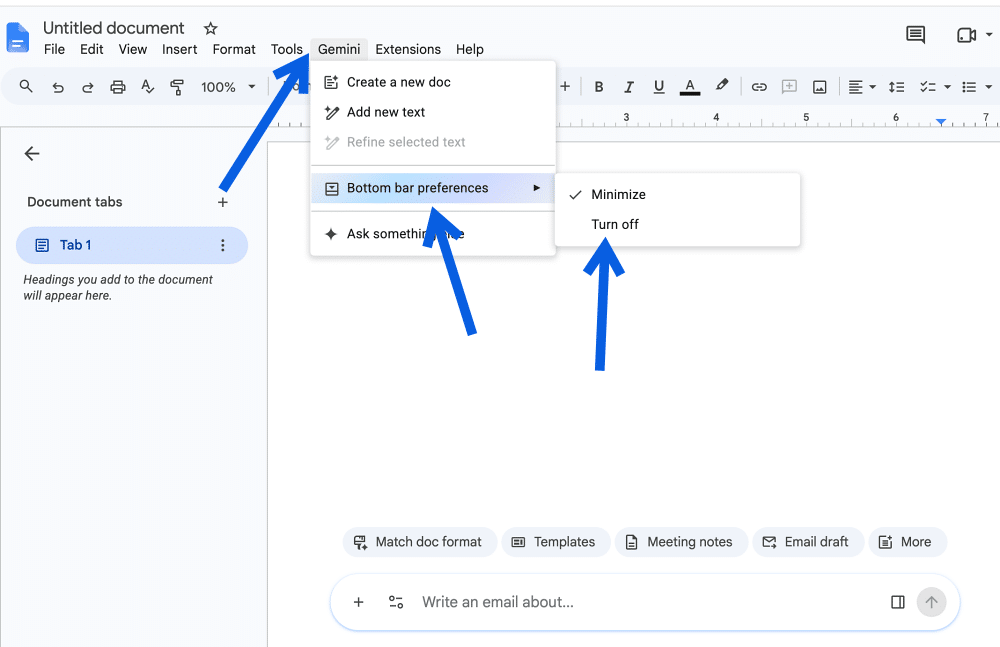Add a new document tab
The width and height of the screenshot is (1000, 647).
point(223,202)
